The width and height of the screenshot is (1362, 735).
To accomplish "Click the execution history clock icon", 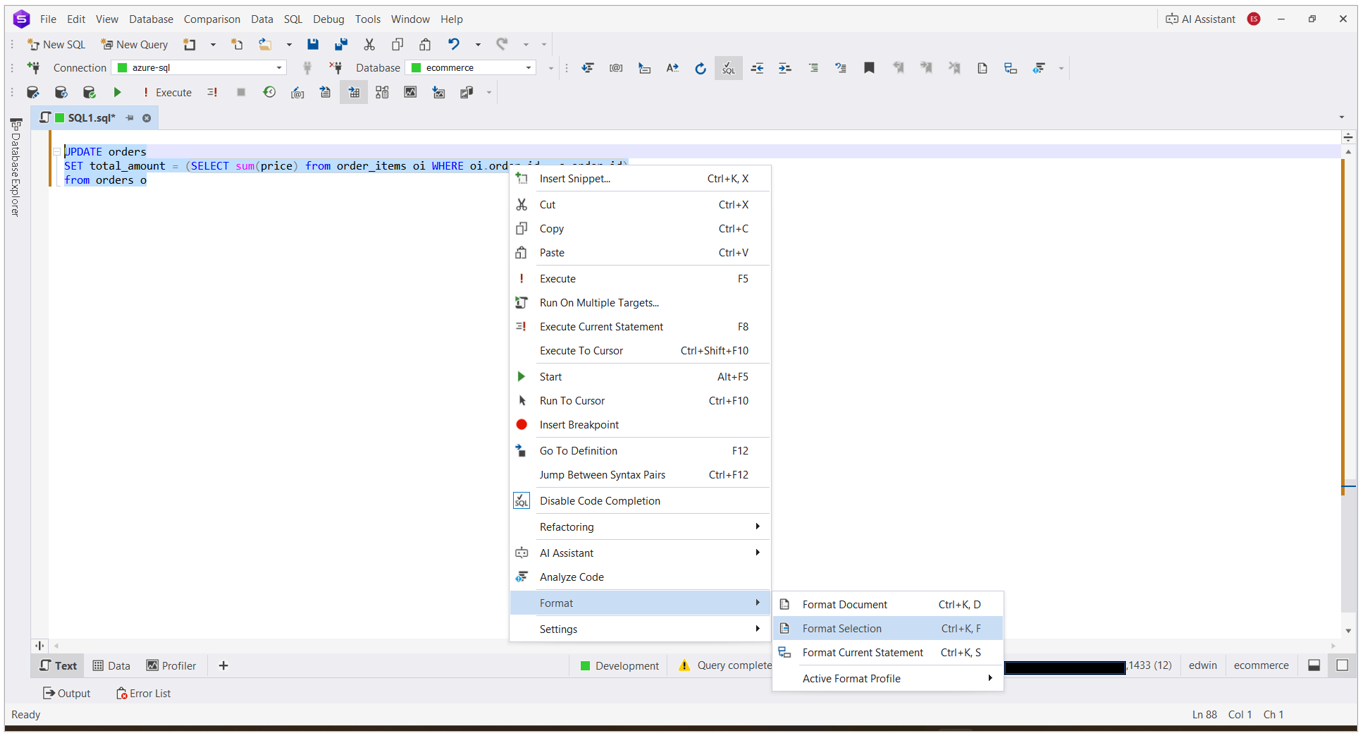I will click(x=269, y=92).
